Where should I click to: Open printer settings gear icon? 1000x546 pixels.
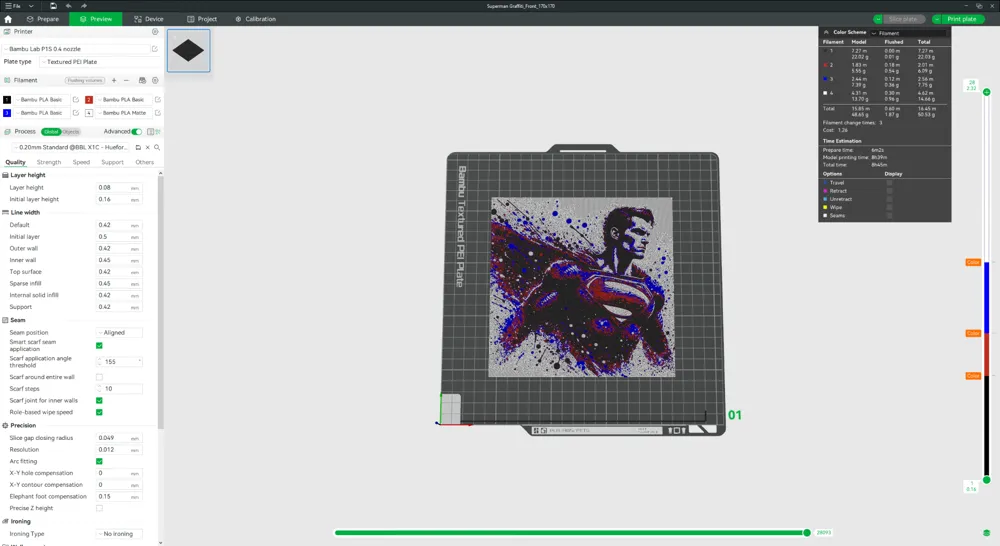[154, 32]
